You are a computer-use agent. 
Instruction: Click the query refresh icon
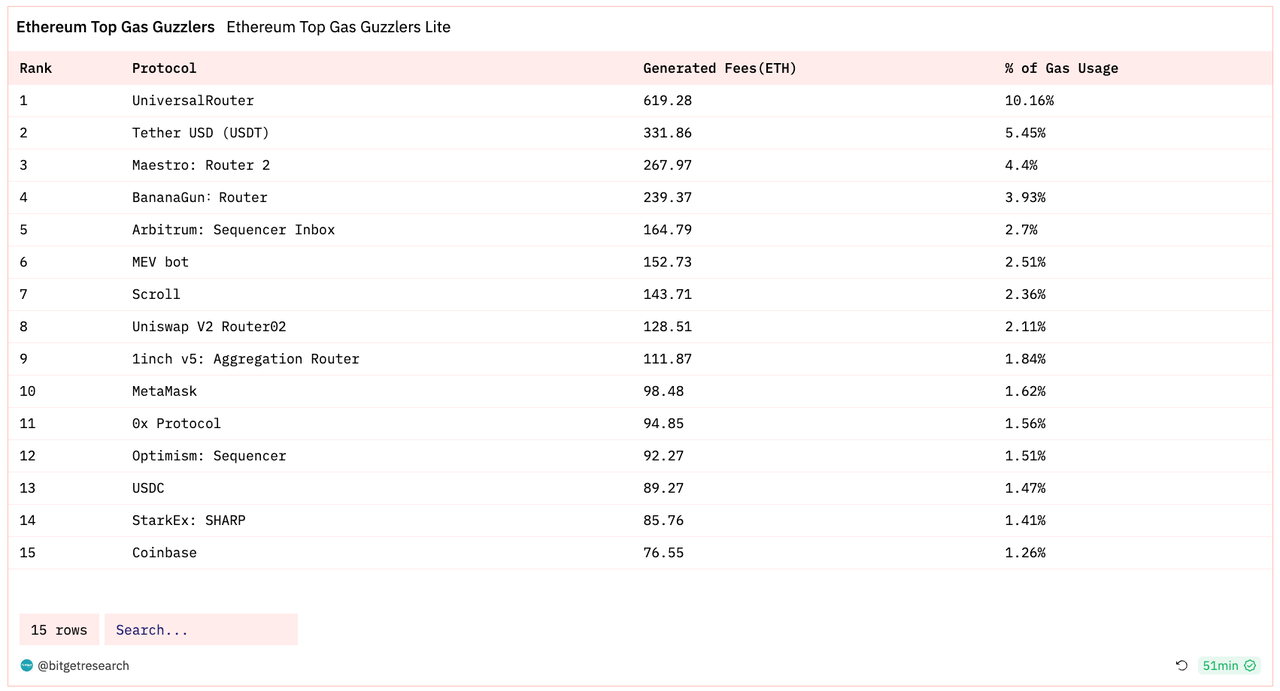point(1181,666)
